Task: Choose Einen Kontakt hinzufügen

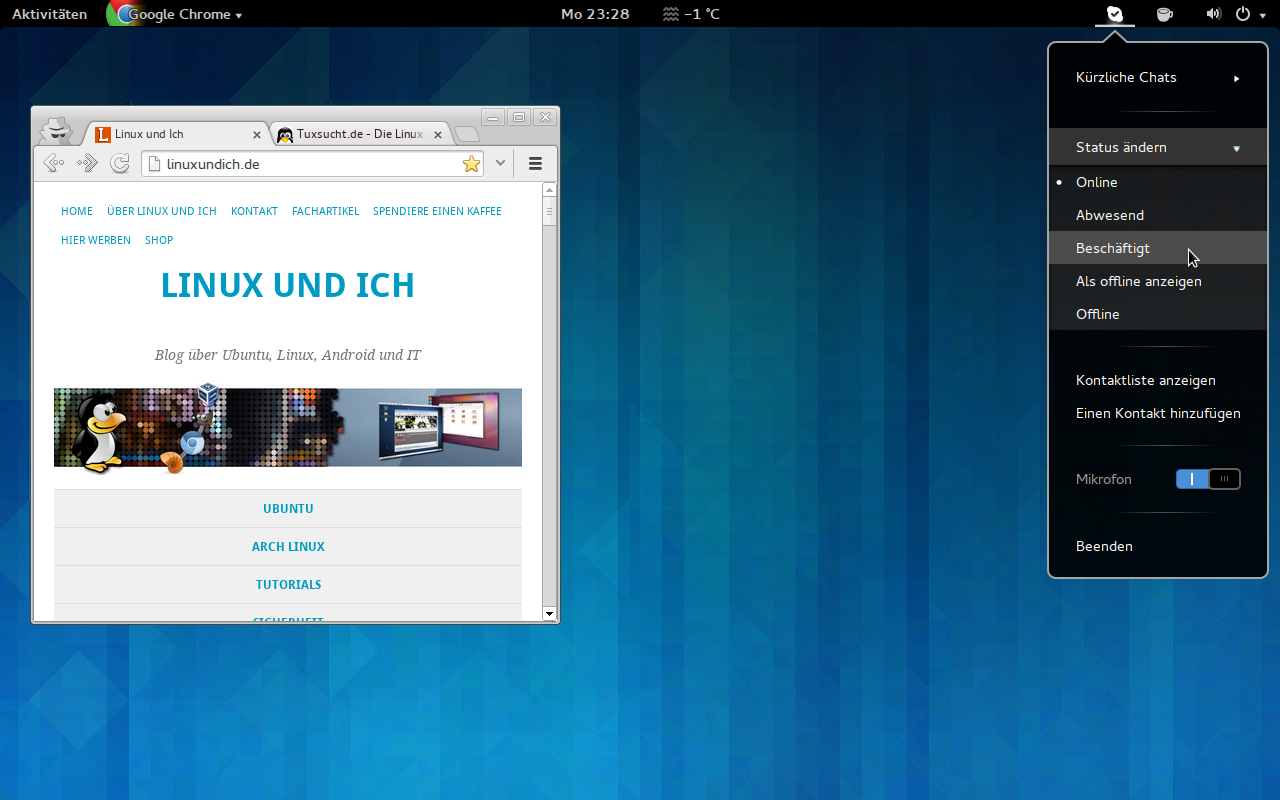Action: [1158, 413]
